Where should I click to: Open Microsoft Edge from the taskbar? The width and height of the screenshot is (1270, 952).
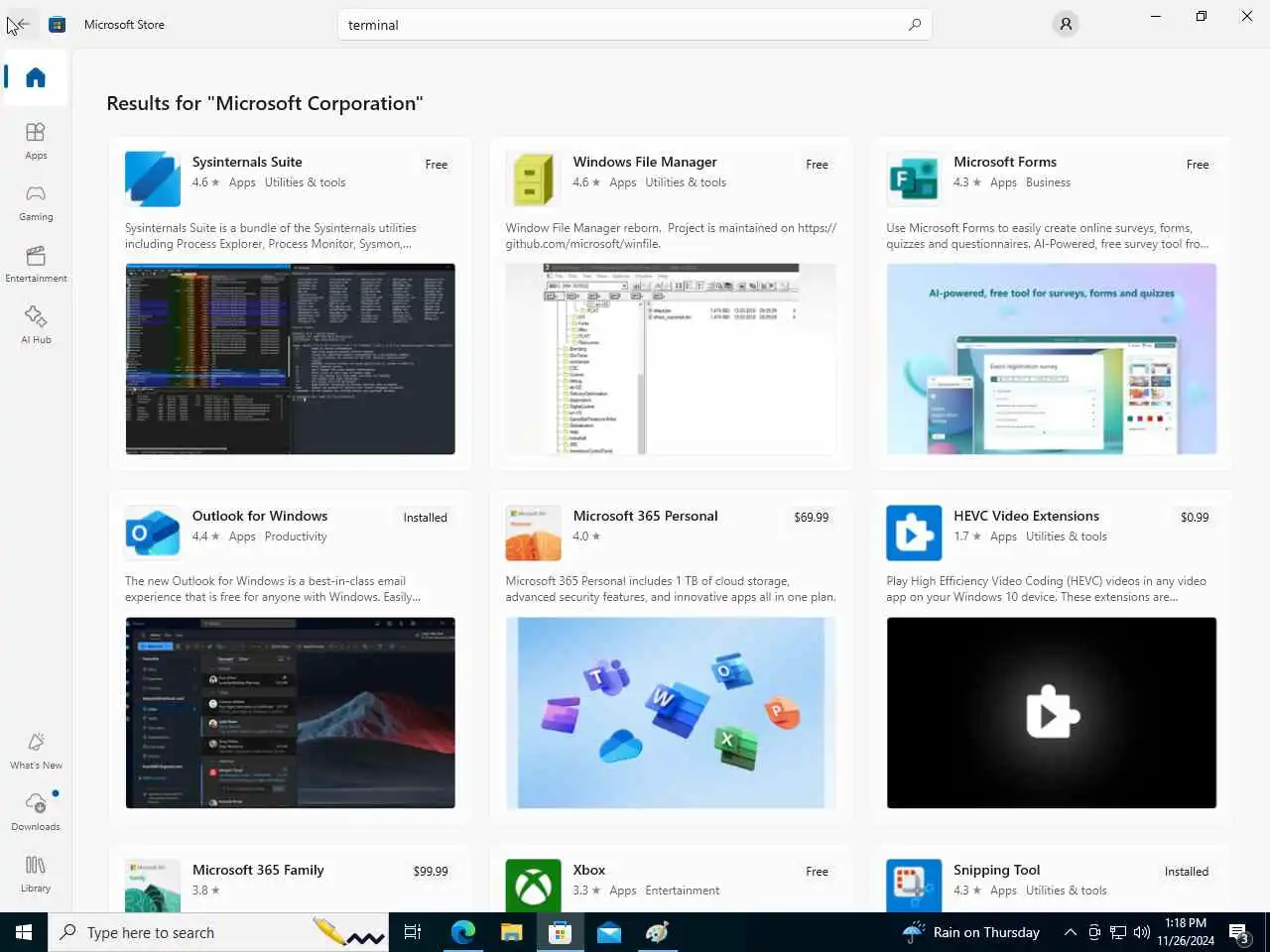tap(463, 932)
